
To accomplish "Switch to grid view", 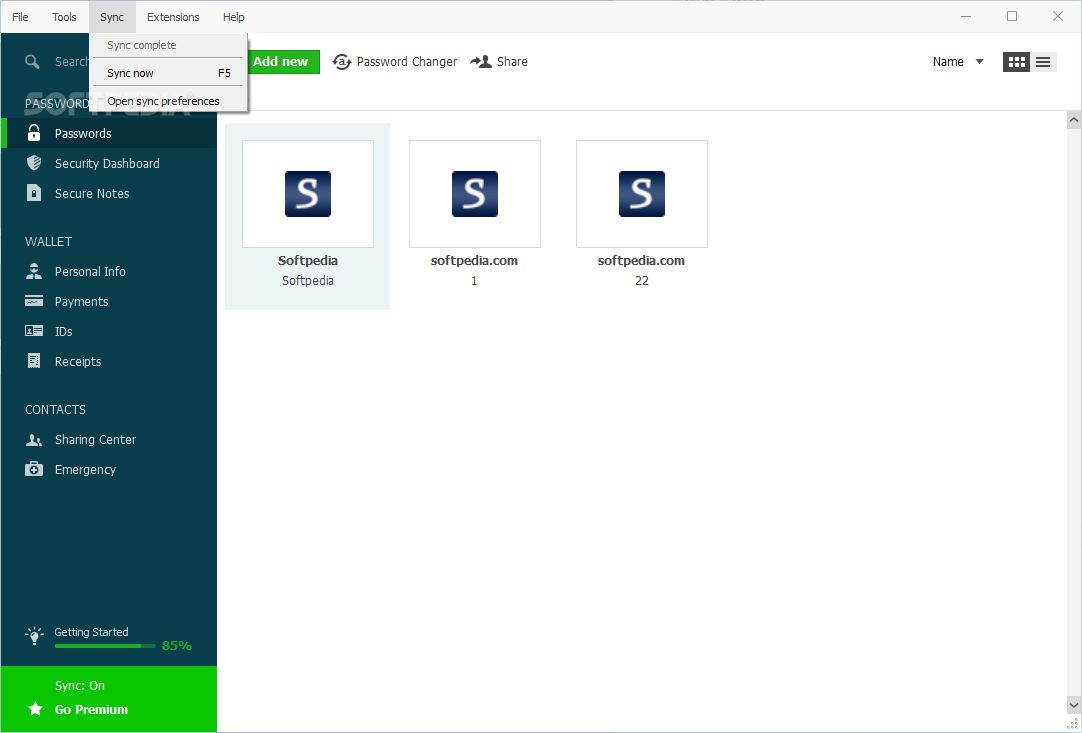I will (1016, 62).
